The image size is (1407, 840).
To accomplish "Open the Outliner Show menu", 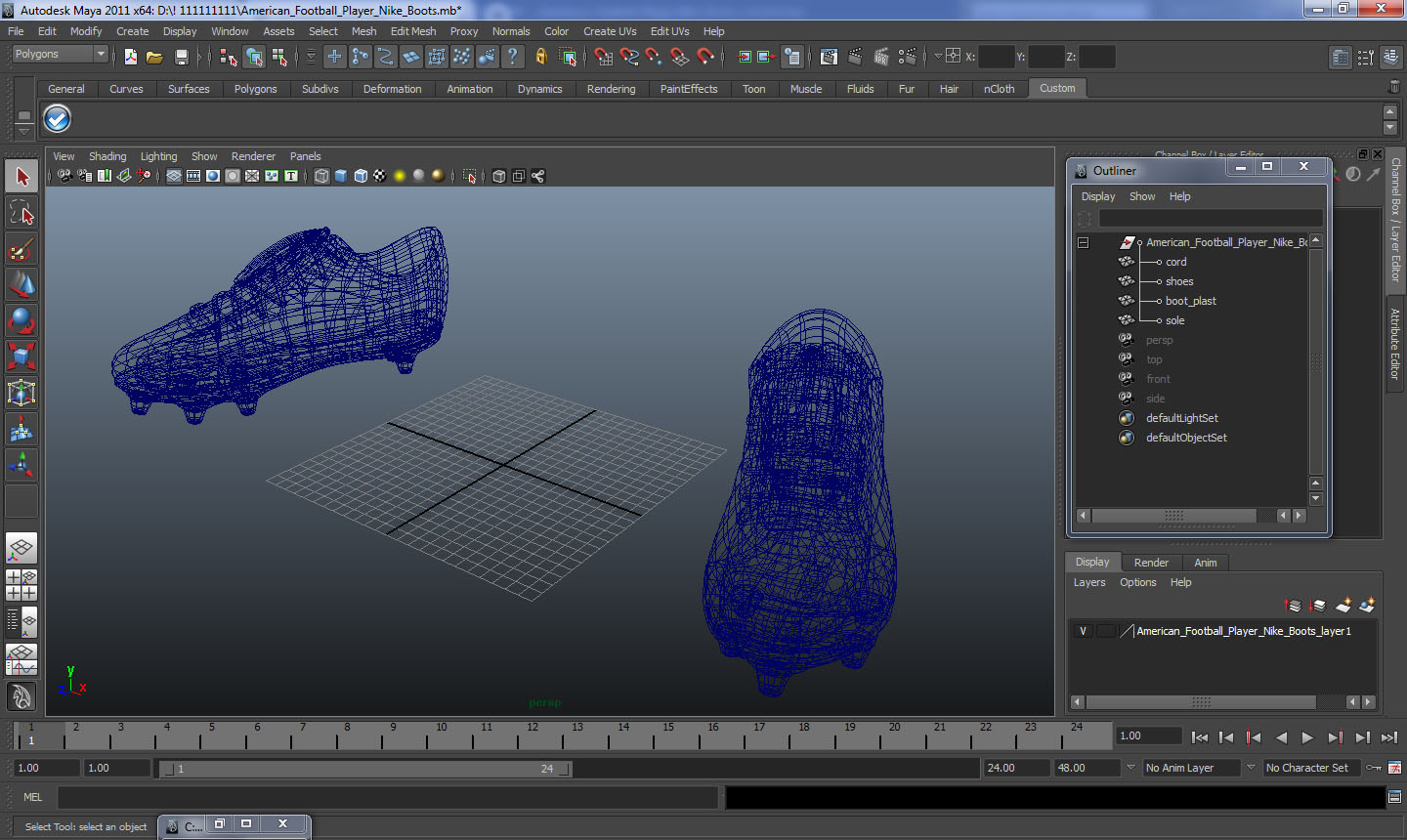I will tap(1142, 196).
